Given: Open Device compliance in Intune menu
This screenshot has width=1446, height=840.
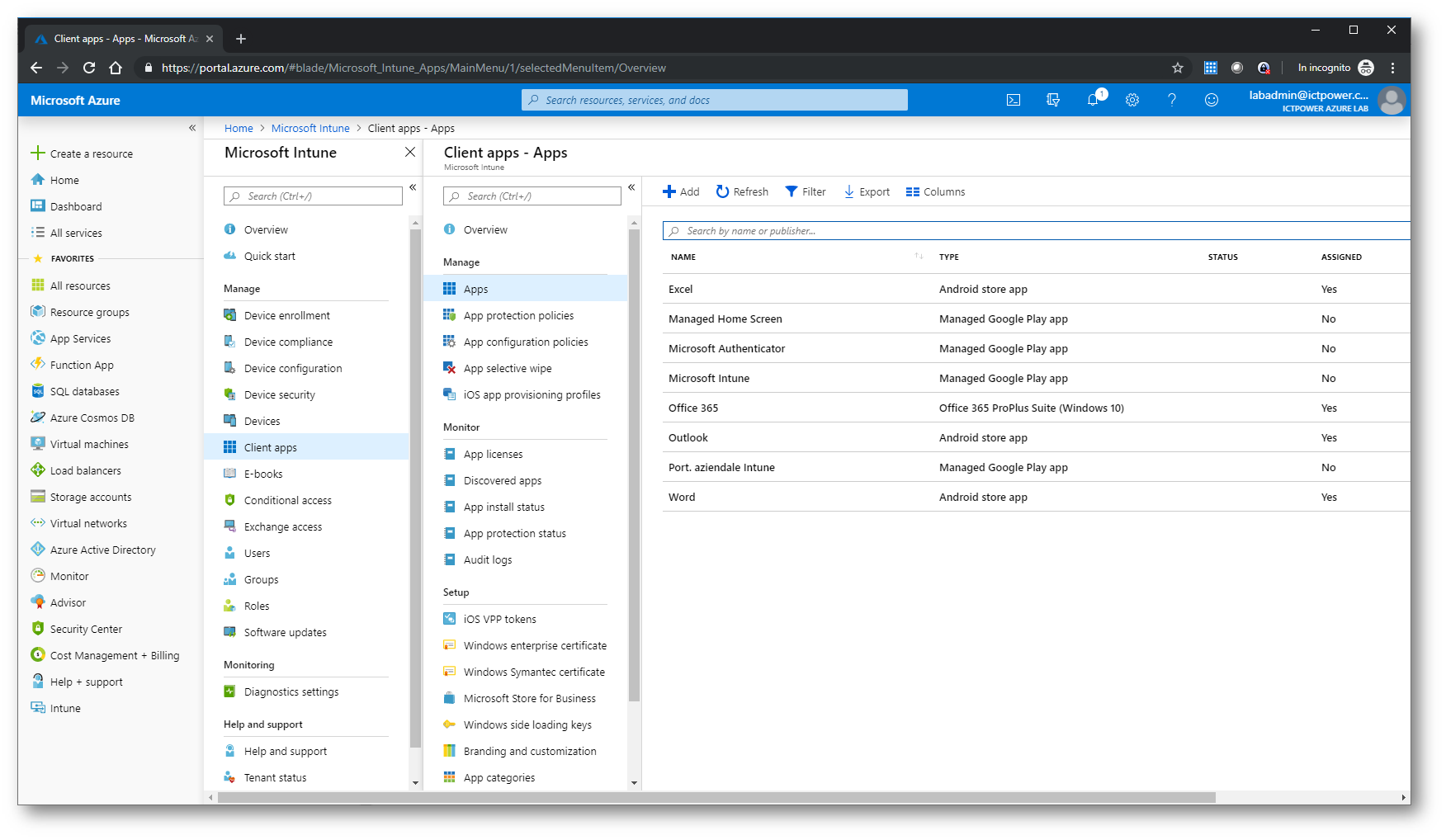Looking at the screenshot, I should 278,342.
